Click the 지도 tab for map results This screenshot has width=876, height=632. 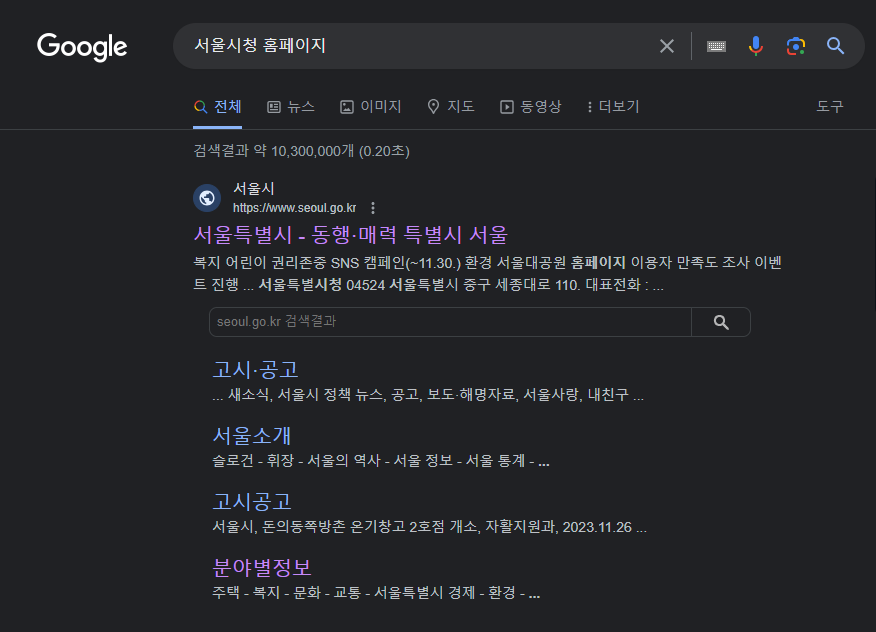pyautogui.click(x=451, y=106)
